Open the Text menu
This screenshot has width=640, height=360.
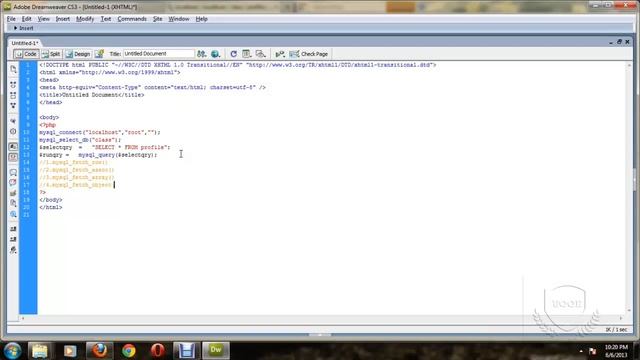click(106, 19)
